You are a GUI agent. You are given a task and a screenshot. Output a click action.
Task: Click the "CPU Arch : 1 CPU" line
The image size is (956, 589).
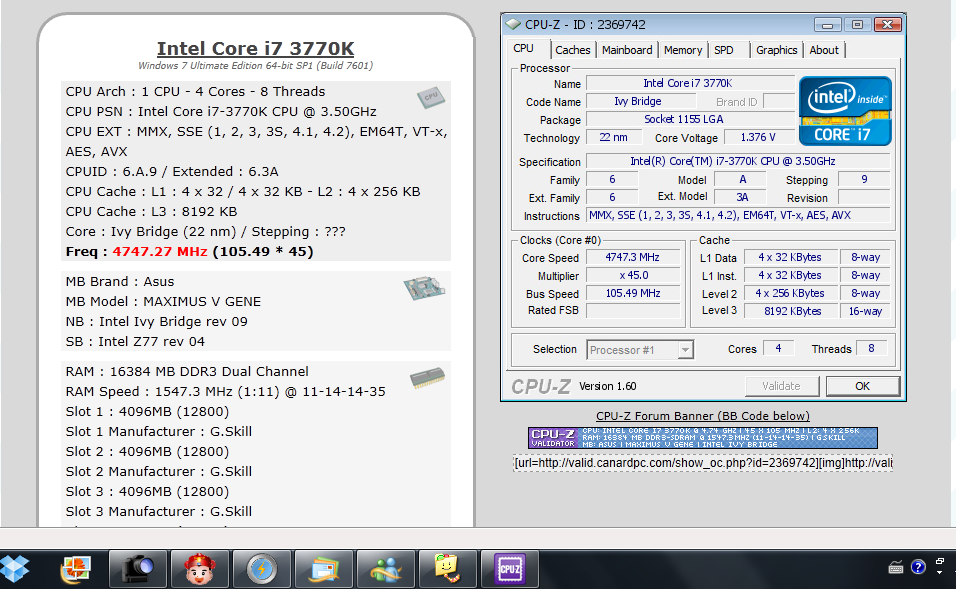(195, 91)
